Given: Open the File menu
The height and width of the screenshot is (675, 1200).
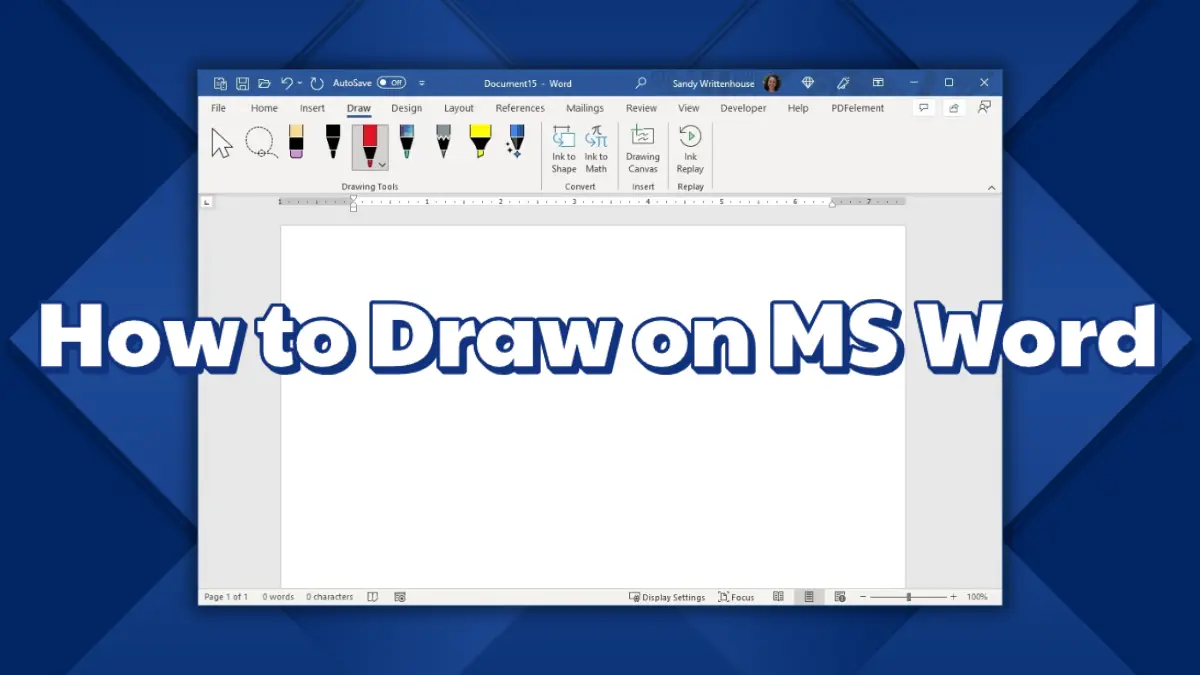Looking at the screenshot, I should click(x=218, y=108).
